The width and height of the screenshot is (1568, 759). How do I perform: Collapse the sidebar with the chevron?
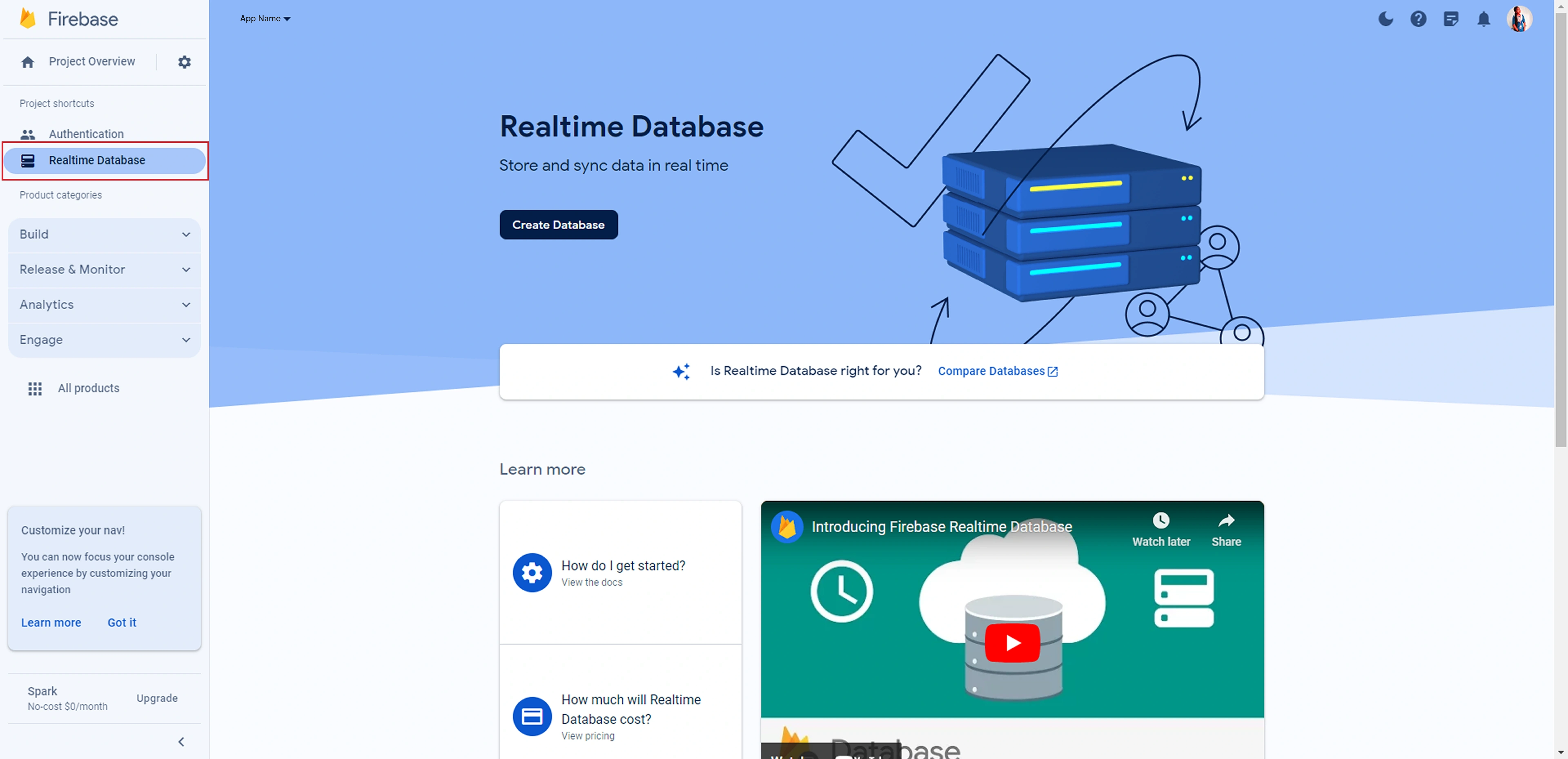181,741
